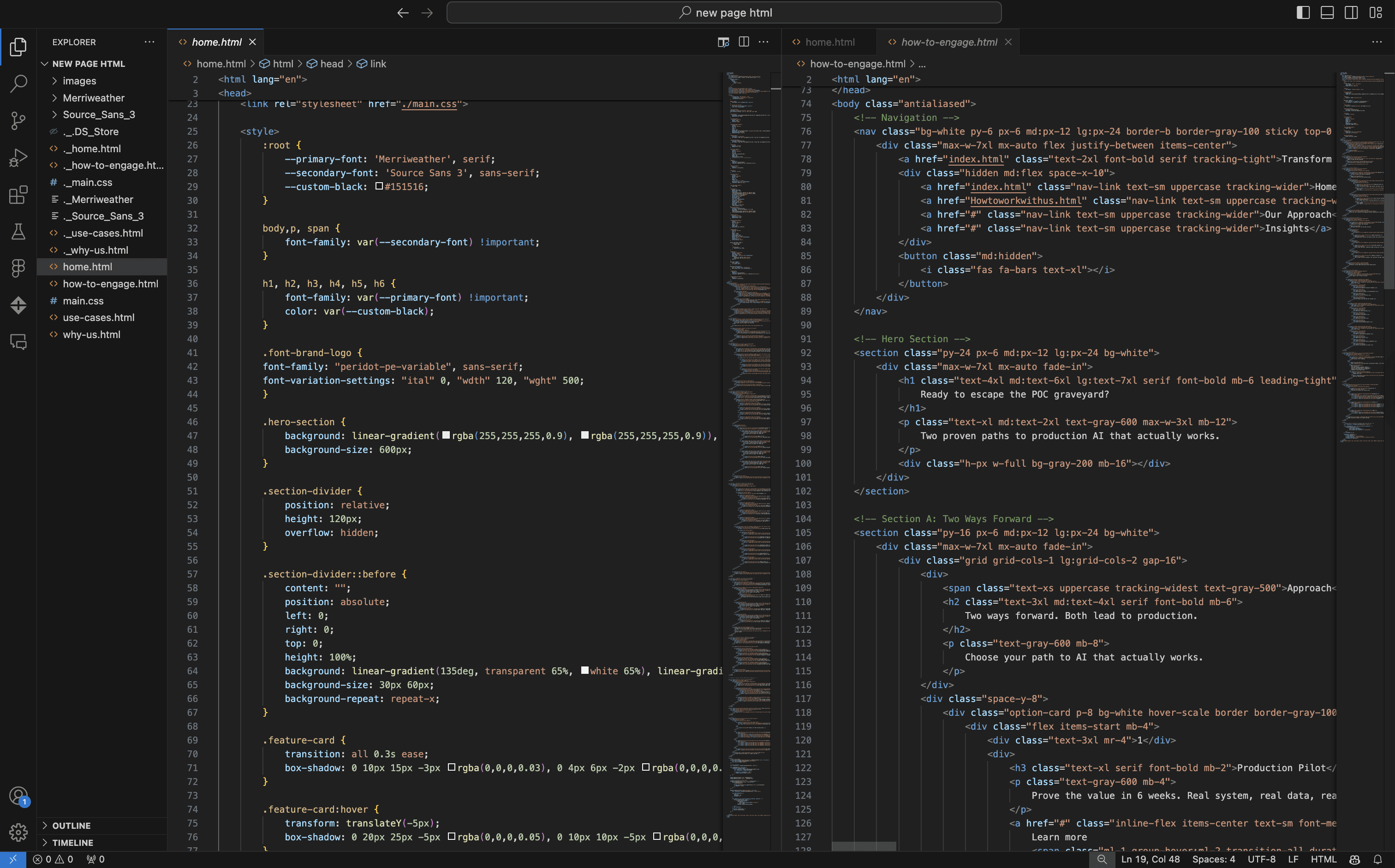Expand the images folder
Screen dimensions: 1395x868
click(79, 81)
